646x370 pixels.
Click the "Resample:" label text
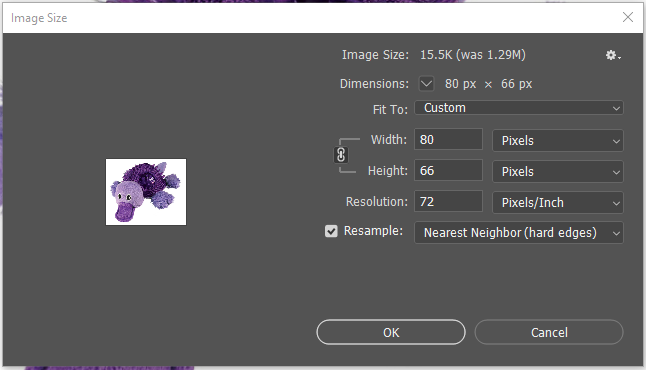[x=373, y=231]
